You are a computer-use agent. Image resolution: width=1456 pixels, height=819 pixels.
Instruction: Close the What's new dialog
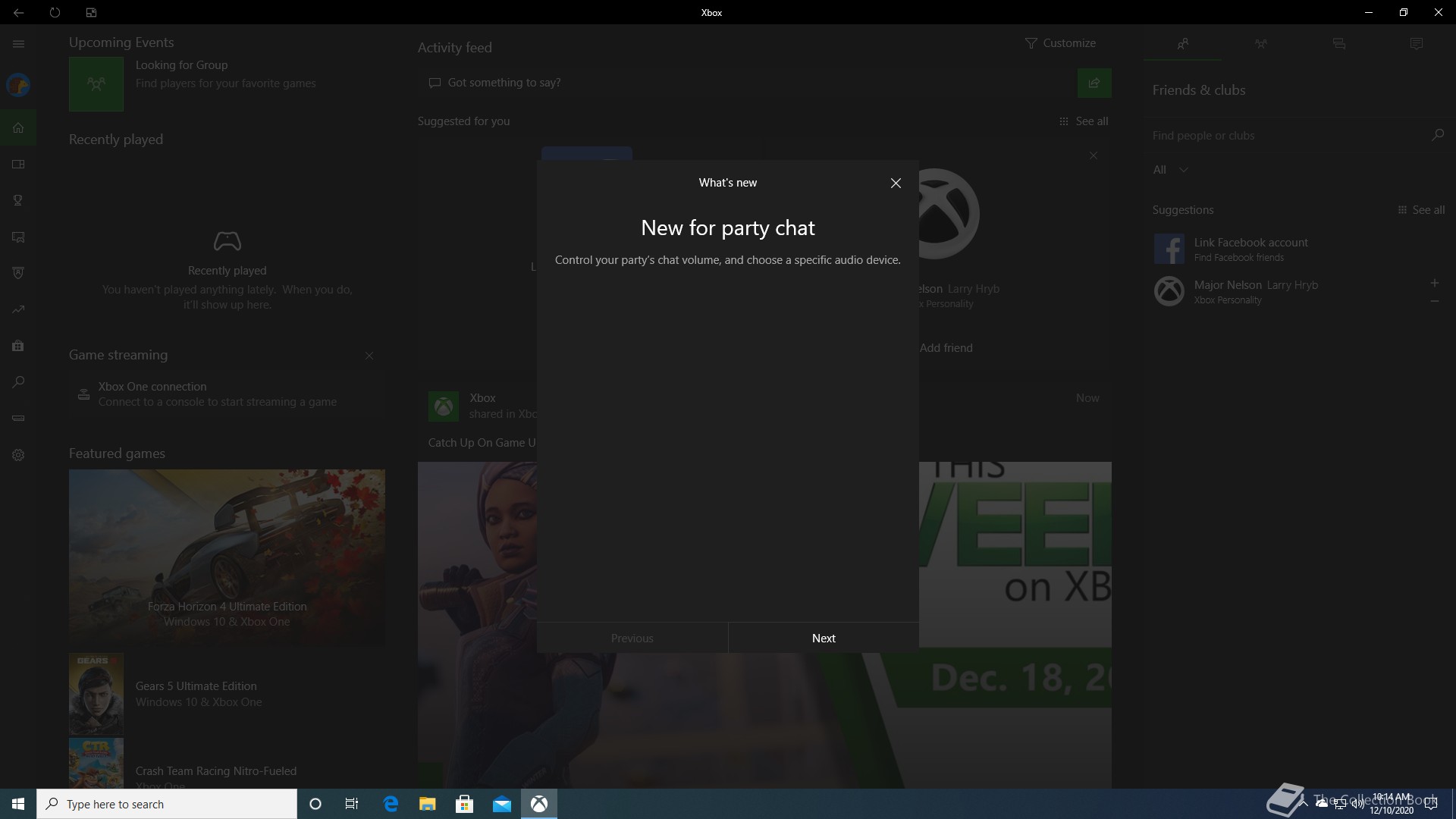point(896,183)
